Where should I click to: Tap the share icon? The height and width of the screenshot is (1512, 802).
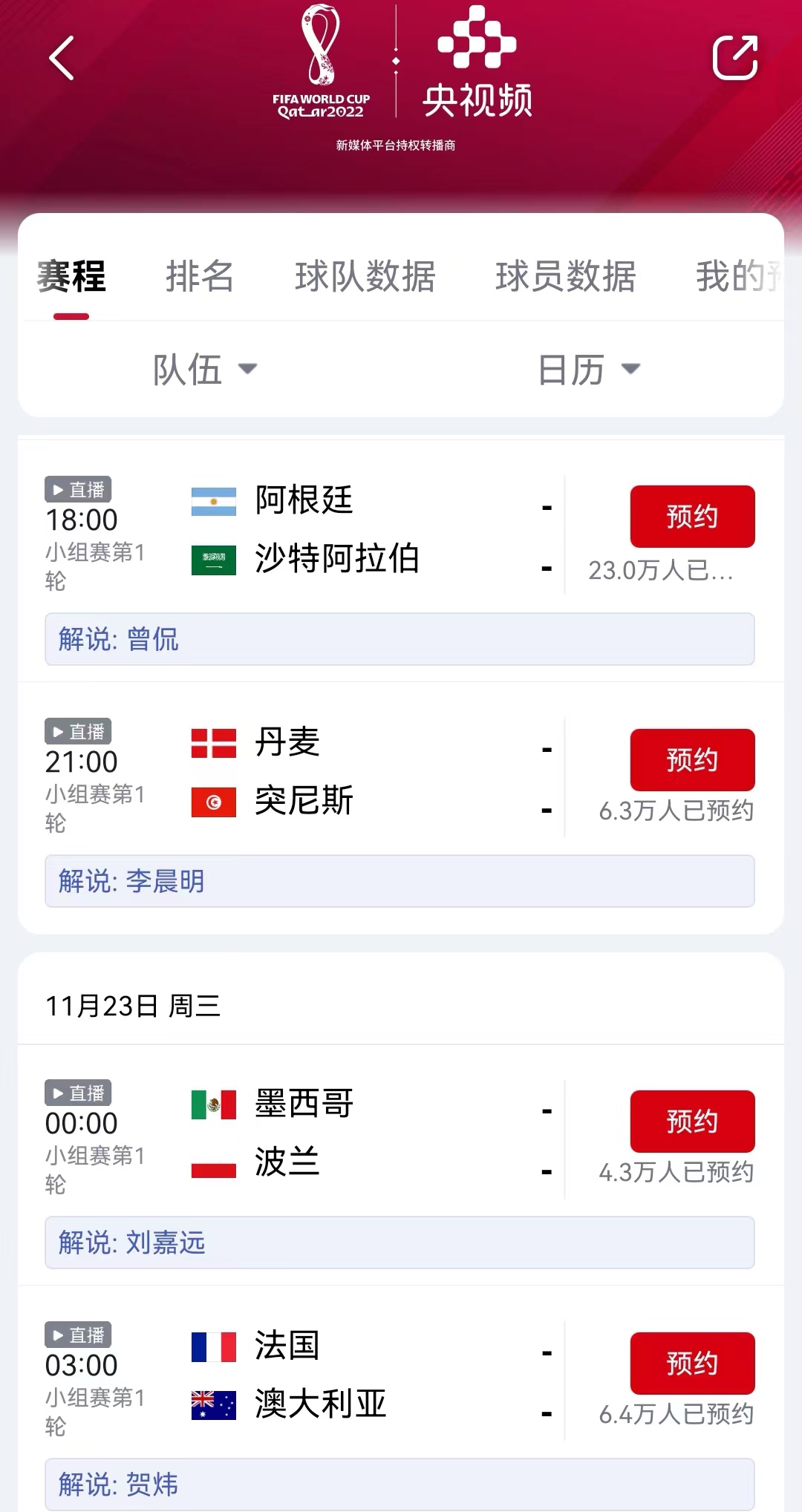click(734, 57)
